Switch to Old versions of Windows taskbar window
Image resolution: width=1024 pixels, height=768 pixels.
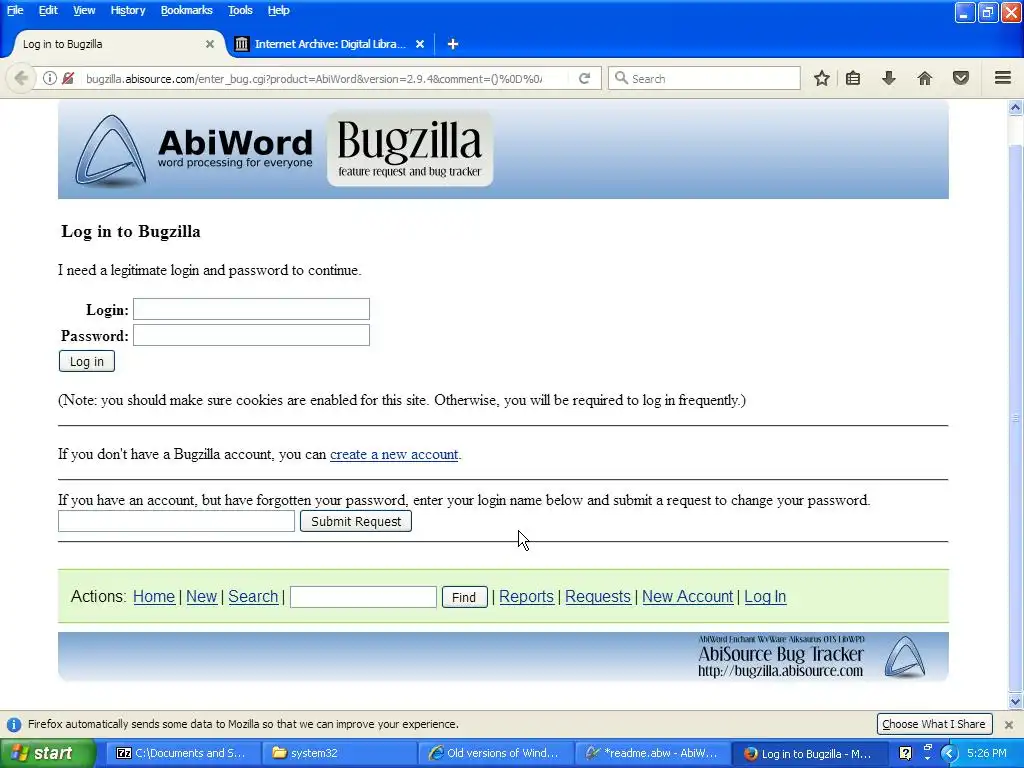coord(495,753)
